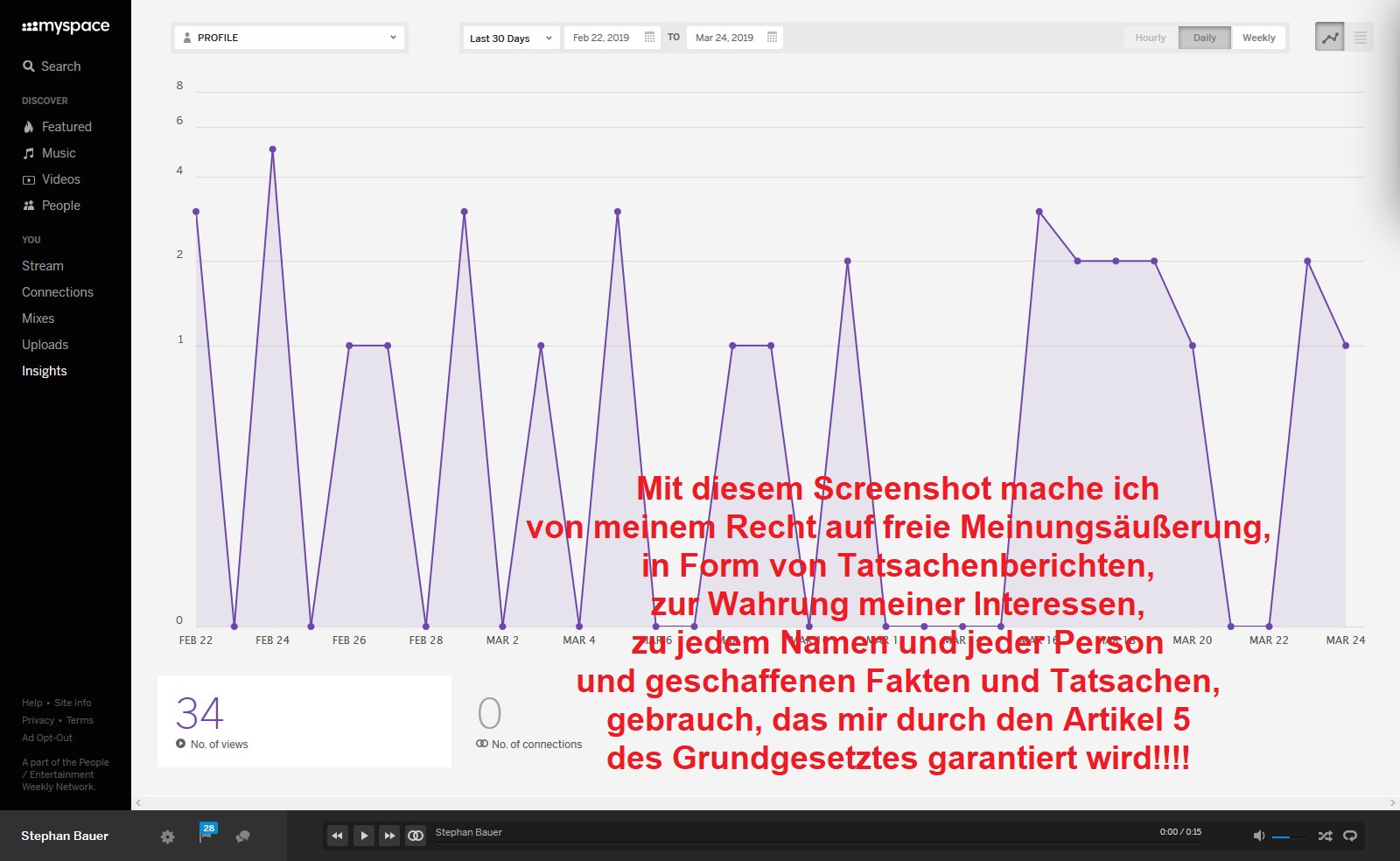1400x861 pixels.
Task: Select the Daily granularity
Action: pyautogui.click(x=1205, y=38)
